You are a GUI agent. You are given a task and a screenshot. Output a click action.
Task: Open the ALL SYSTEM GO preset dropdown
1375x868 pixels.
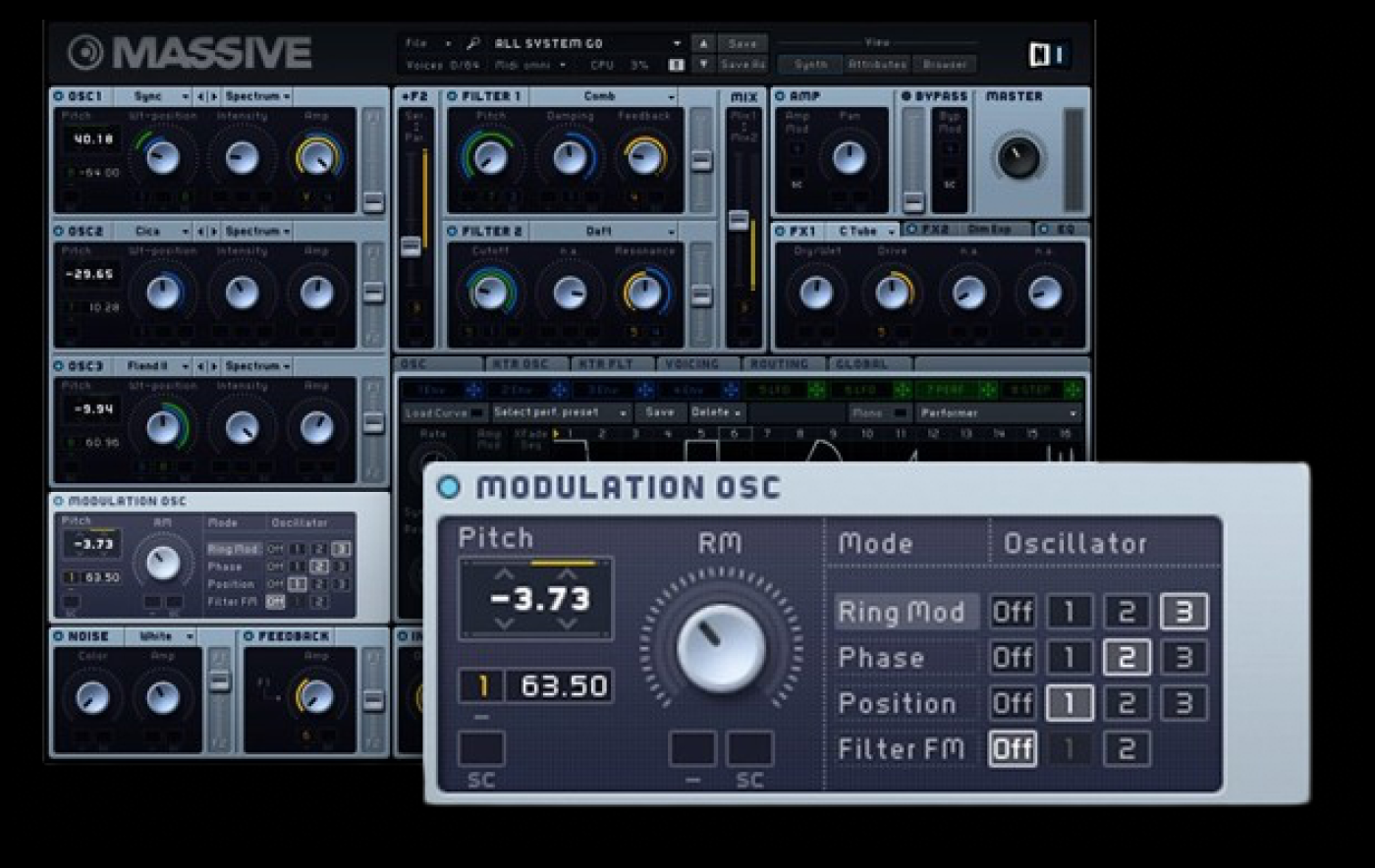coord(587,44)
